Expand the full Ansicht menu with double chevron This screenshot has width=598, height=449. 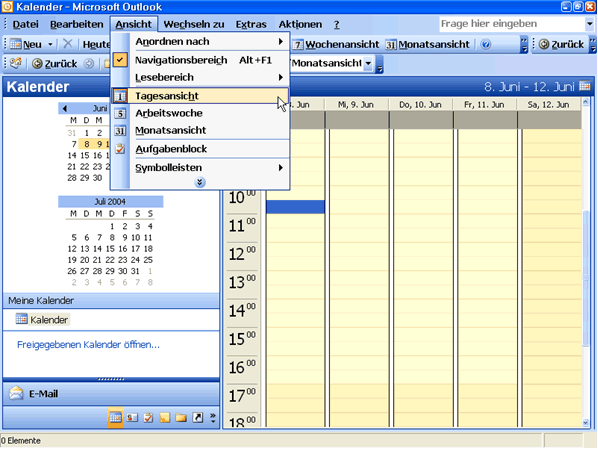coord(200,182)
